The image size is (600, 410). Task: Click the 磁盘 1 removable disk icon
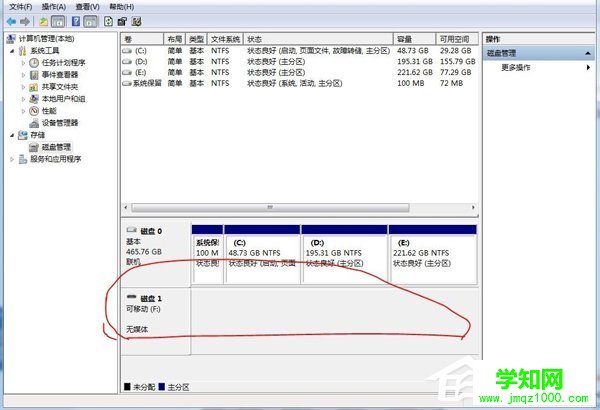point(132,297)
